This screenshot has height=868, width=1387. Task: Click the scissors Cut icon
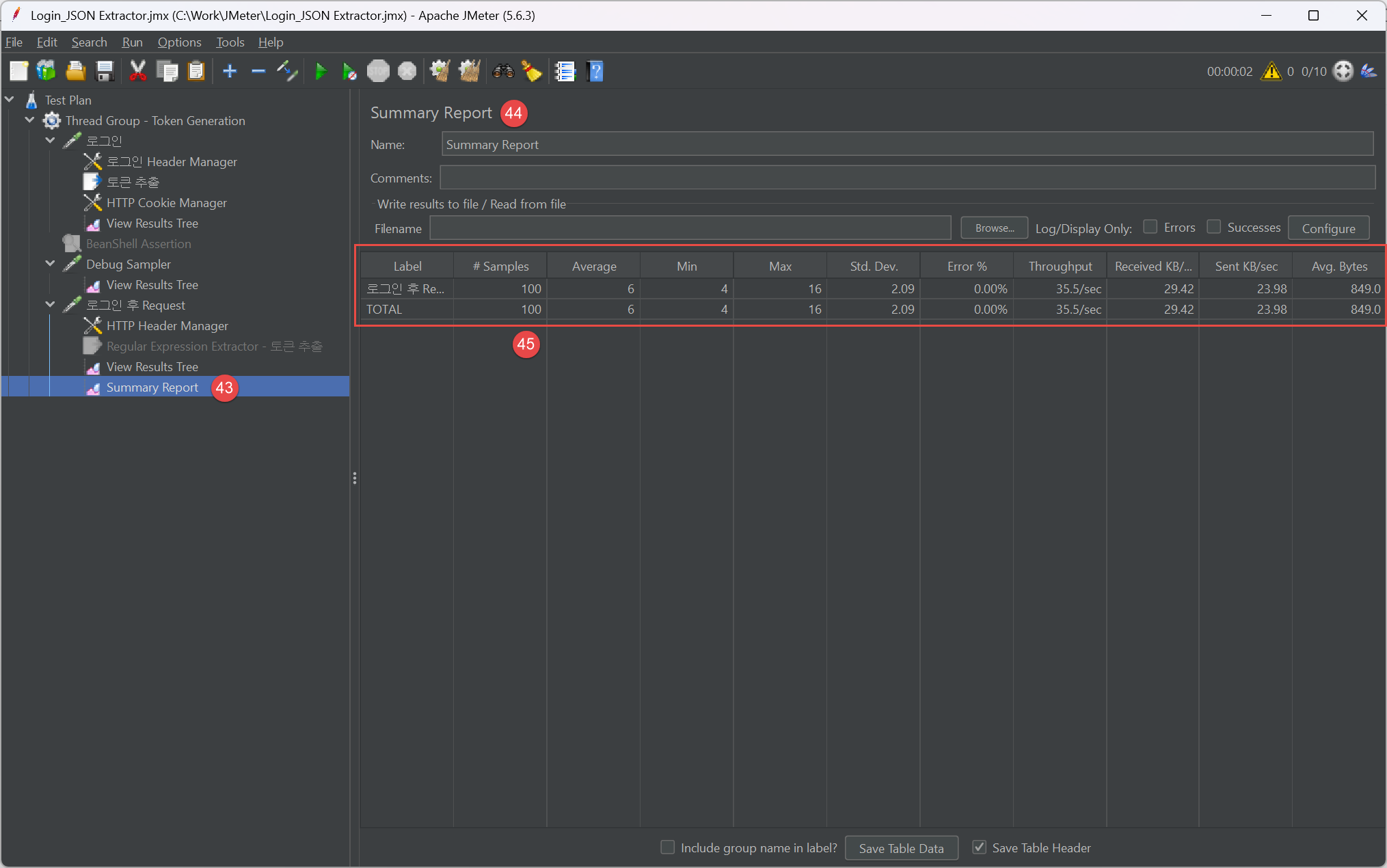[x=138, y=71]
